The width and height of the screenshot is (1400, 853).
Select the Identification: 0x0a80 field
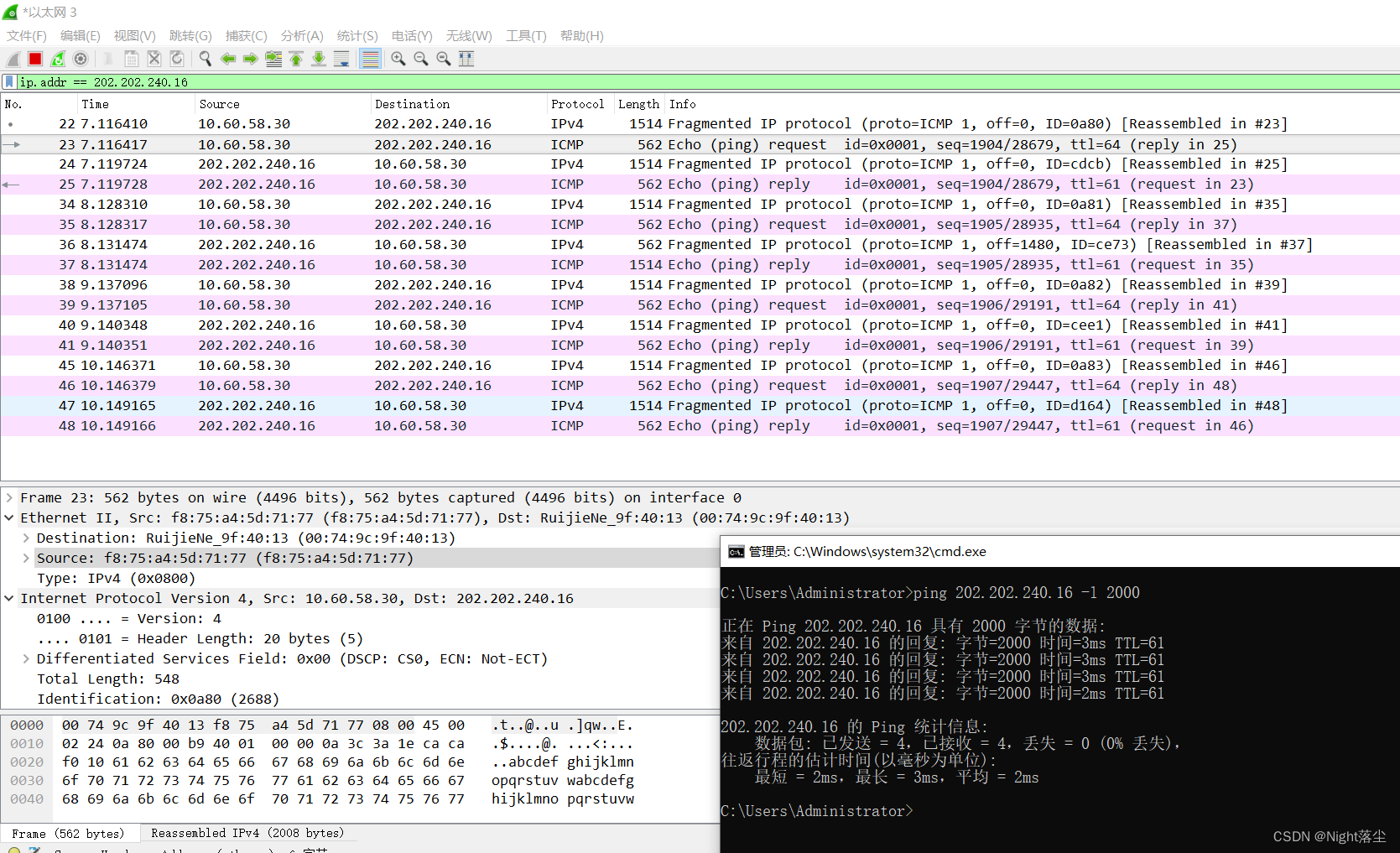click(x=158, y=699)
